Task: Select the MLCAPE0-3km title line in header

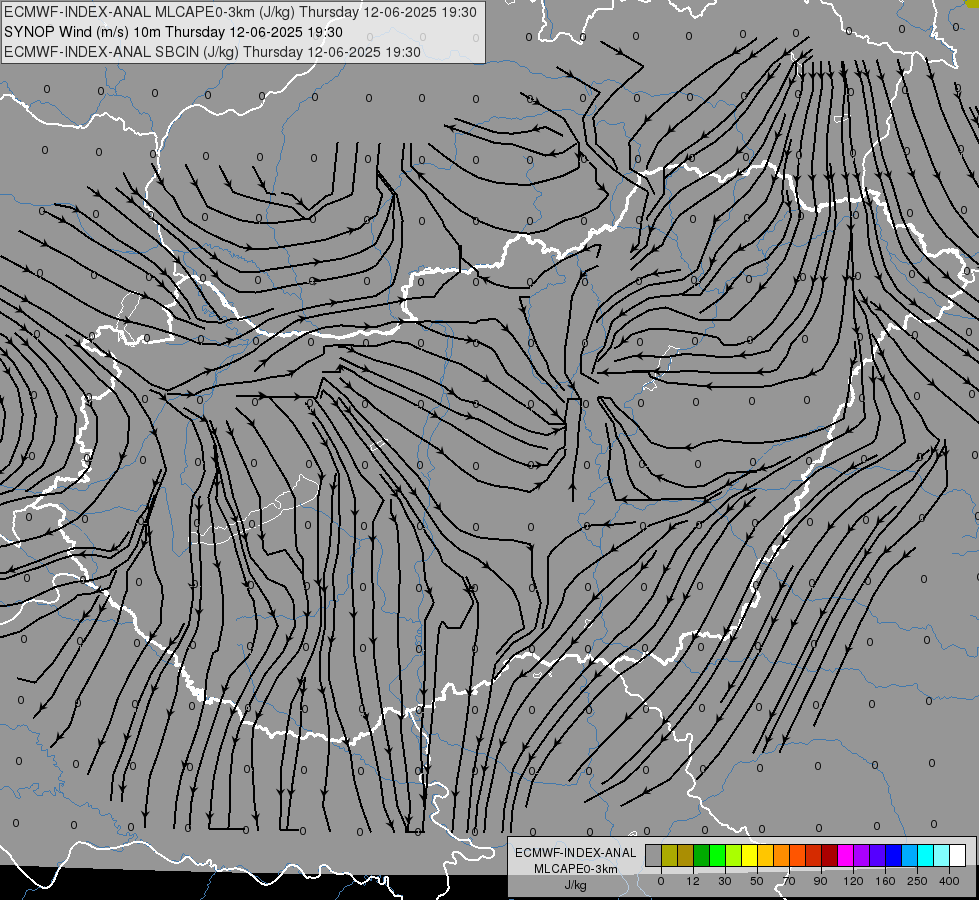Action: (240, 12)
